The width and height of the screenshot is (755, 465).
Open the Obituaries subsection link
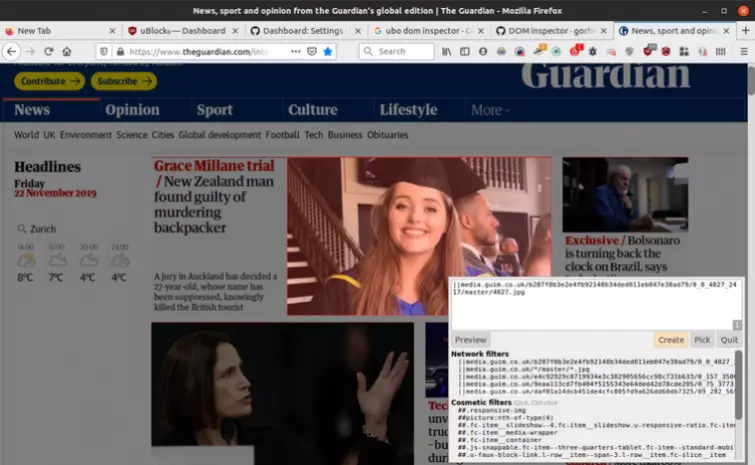387,135
